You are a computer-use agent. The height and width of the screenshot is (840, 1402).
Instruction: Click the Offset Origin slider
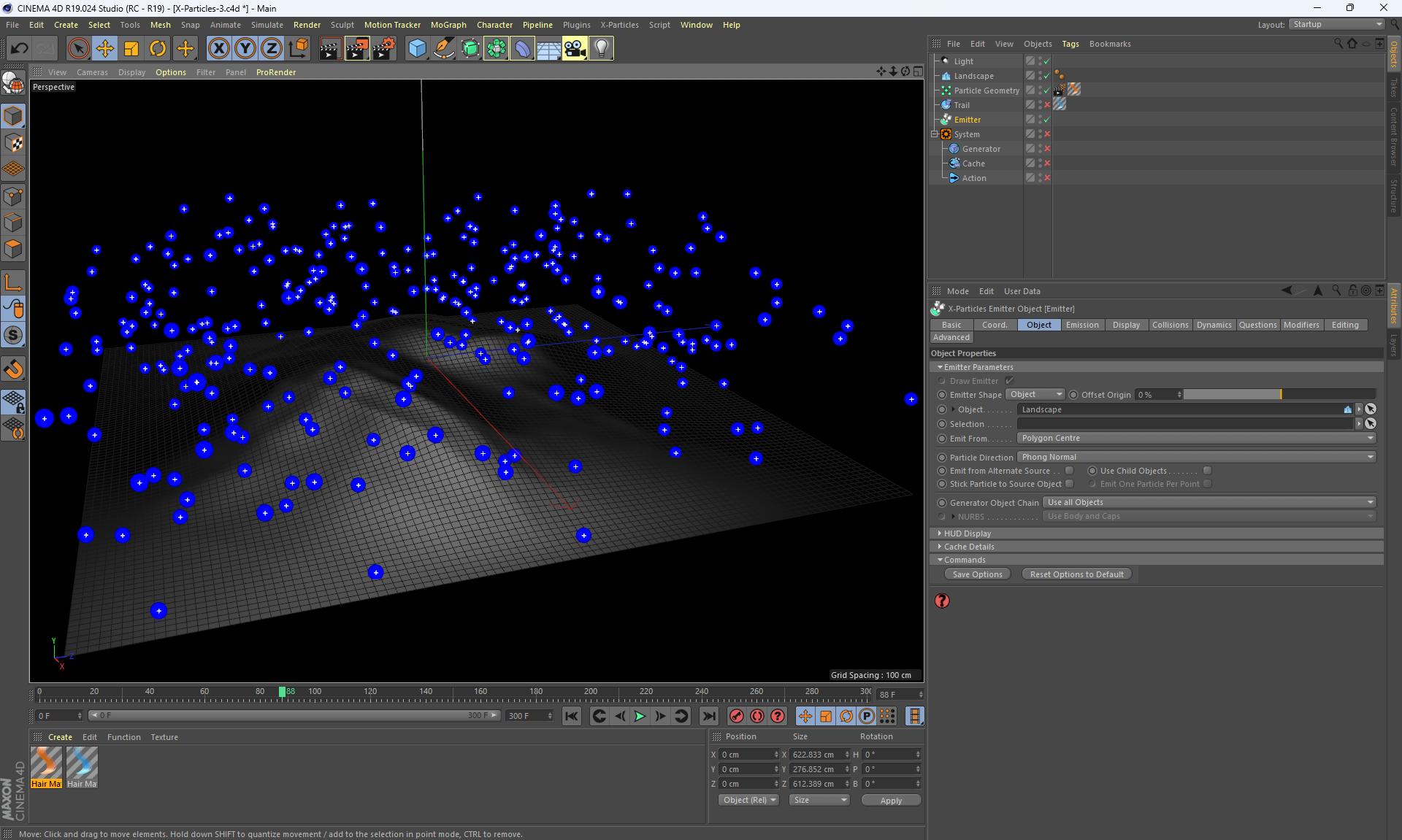[1279, 395]
